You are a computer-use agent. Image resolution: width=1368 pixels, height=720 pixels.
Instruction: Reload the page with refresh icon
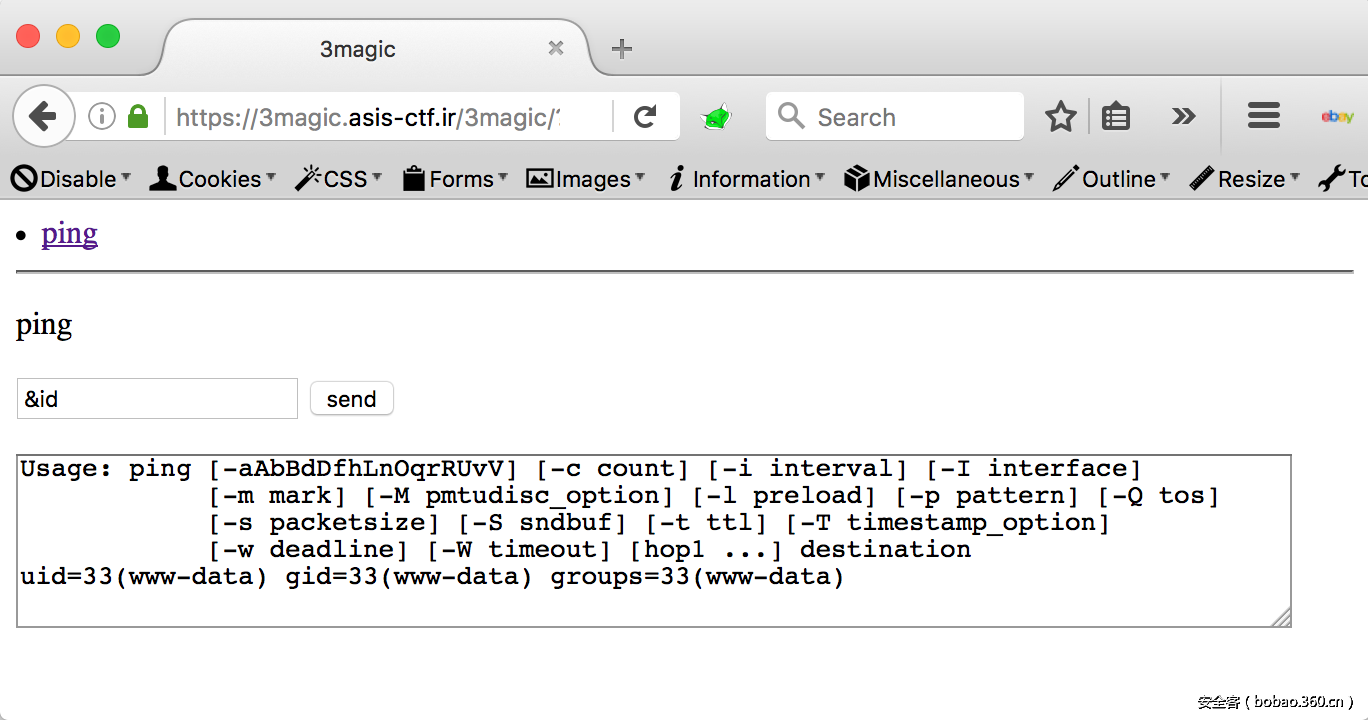point(645,117)
